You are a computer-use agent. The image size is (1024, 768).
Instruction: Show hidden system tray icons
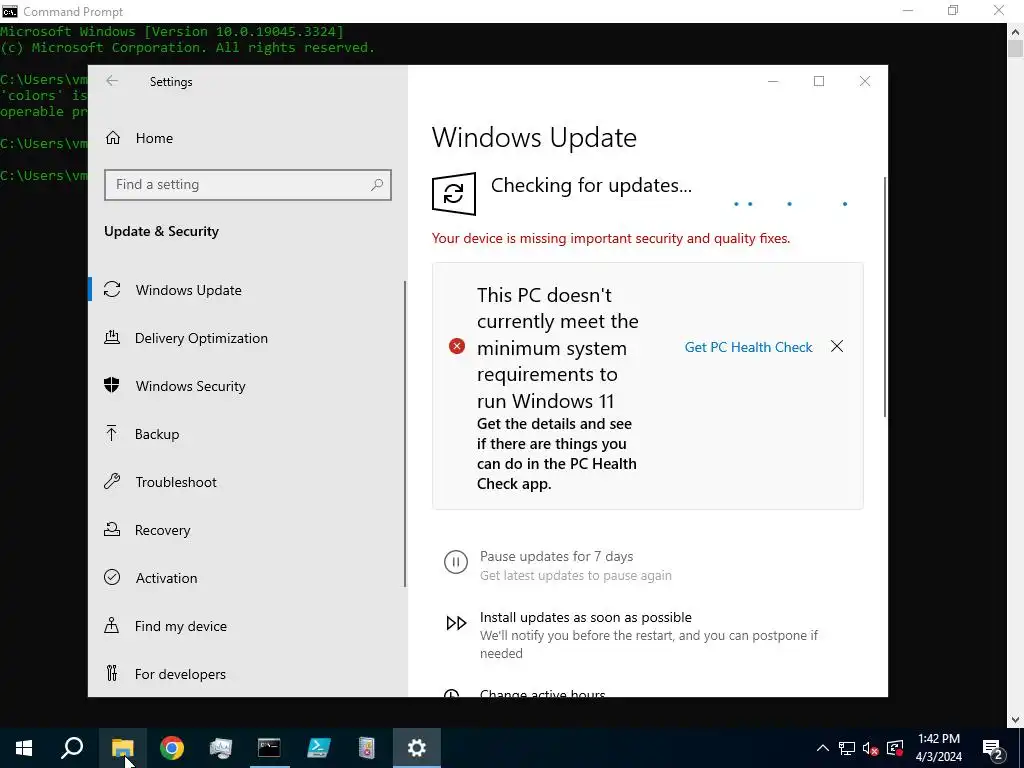(823, 748)
